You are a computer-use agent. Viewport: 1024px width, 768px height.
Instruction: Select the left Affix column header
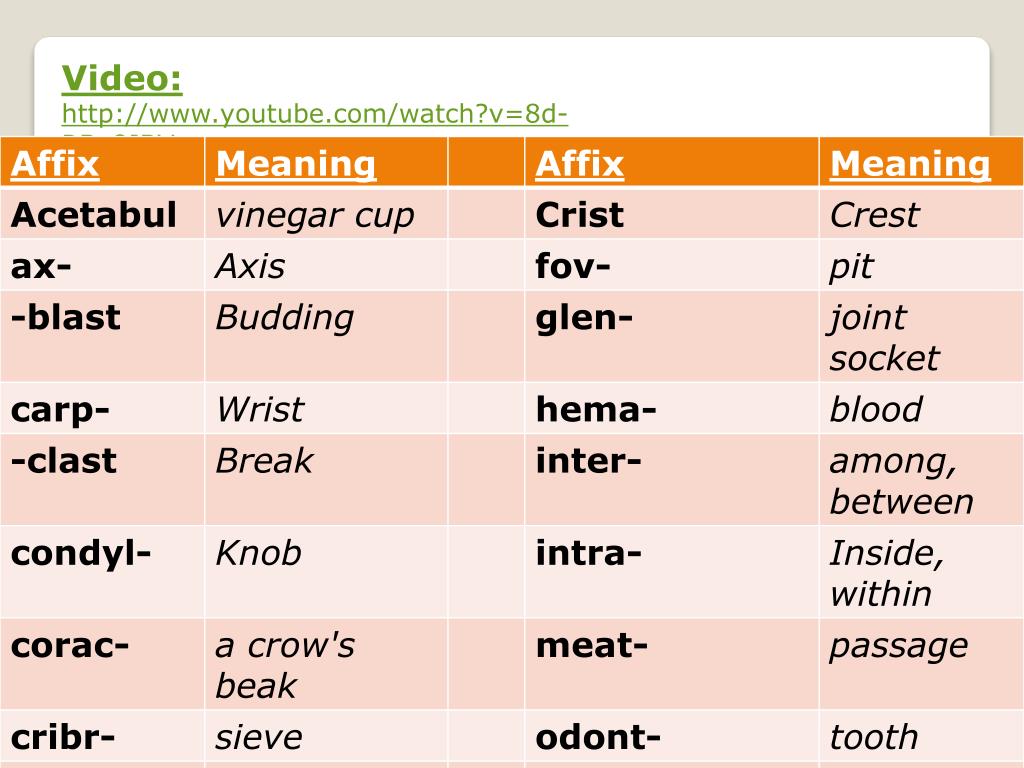[103, 163]
